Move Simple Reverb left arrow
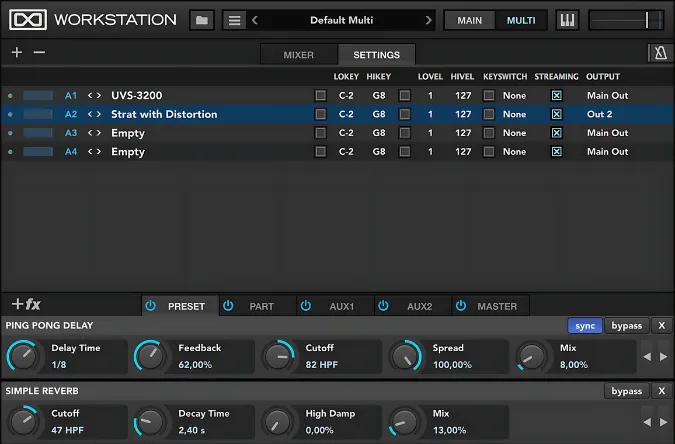Screen dimensions: 675x444 pos(647,422)
